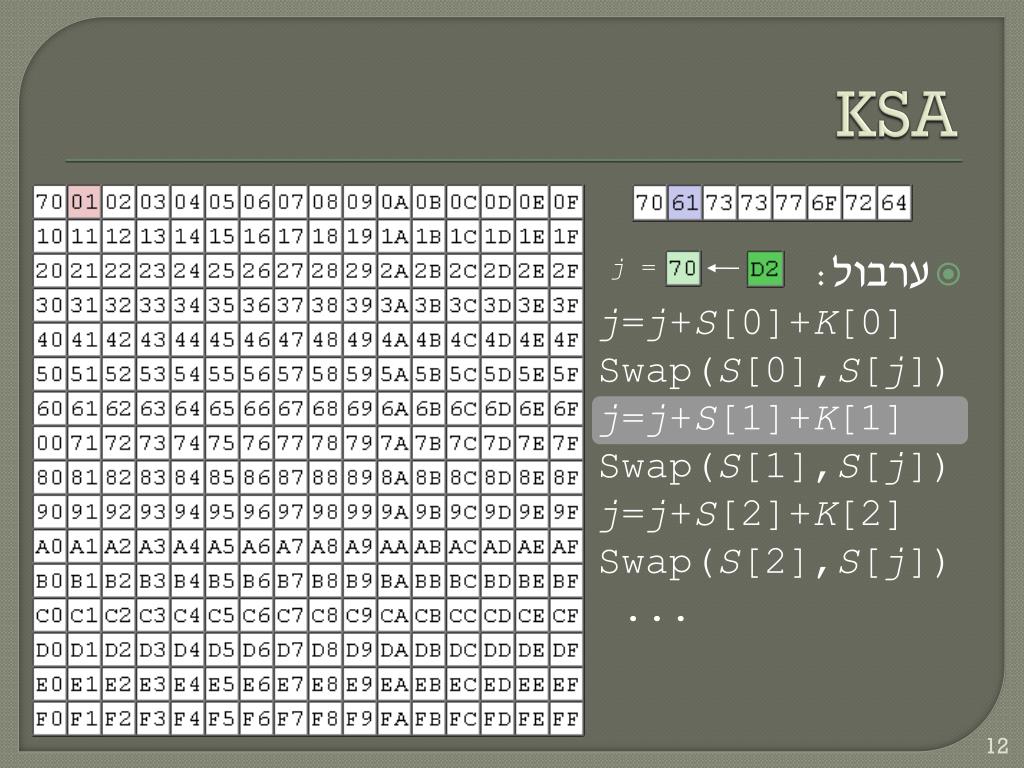The image size is (1024, 768).
Task: Click the light green 70 j-value box
Action: click(x=683, y=268)
